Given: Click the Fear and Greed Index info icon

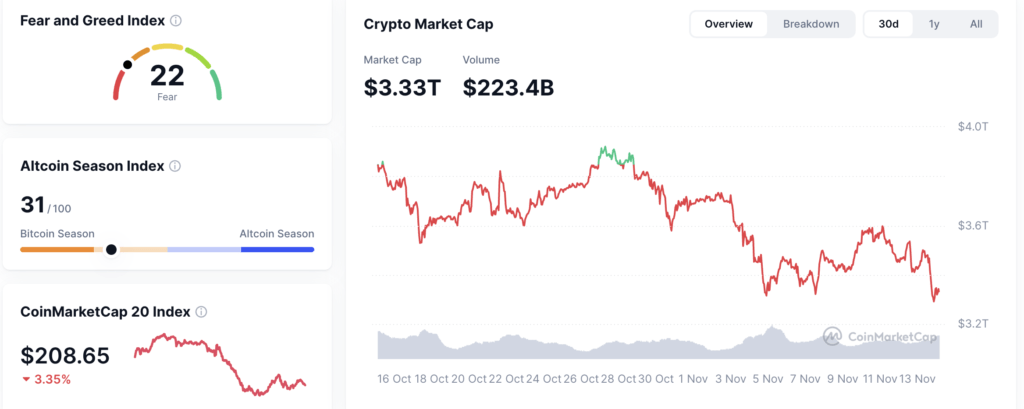Looking at the screenshot, I should point(176,21).
